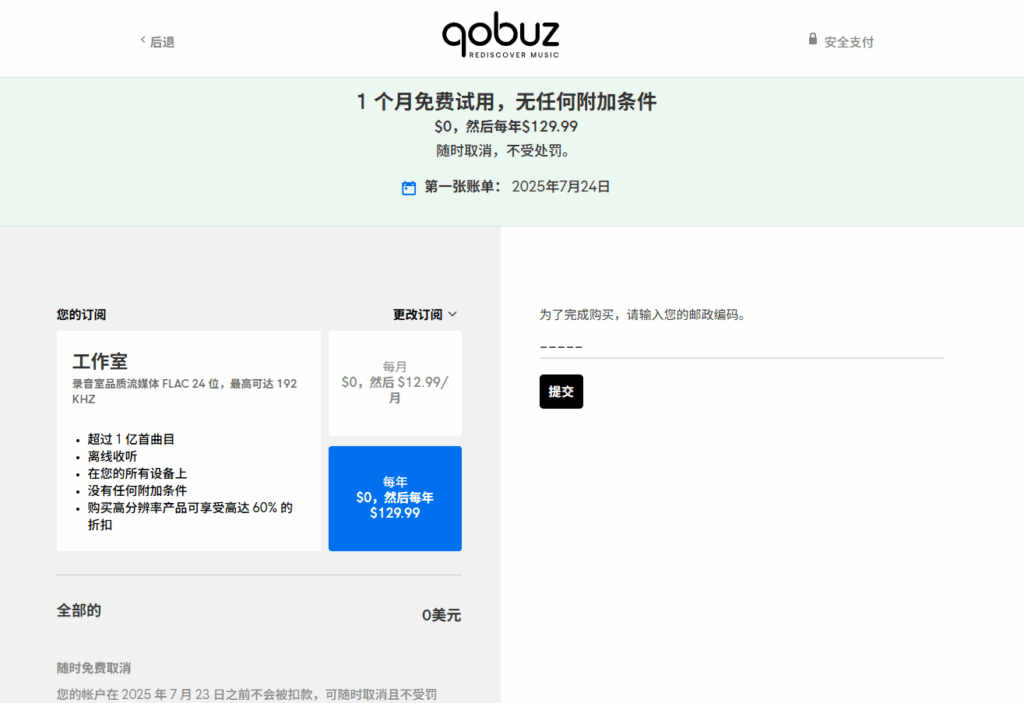Expand the 更改订阅 dropdown

point(424,314)
